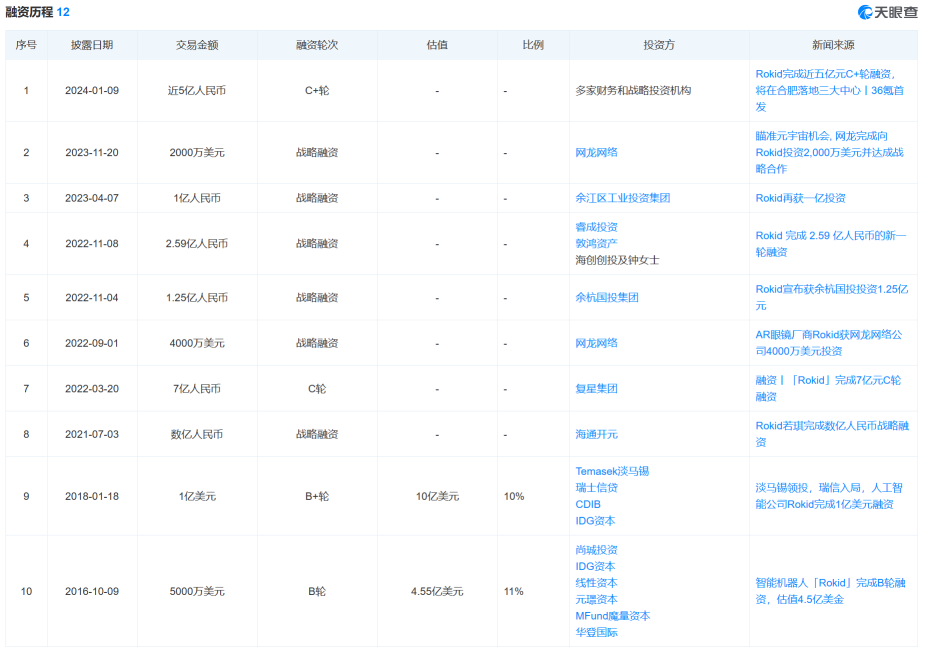Select the amount cell 4000万美元

pyautogui.click(x=197, y=343)
